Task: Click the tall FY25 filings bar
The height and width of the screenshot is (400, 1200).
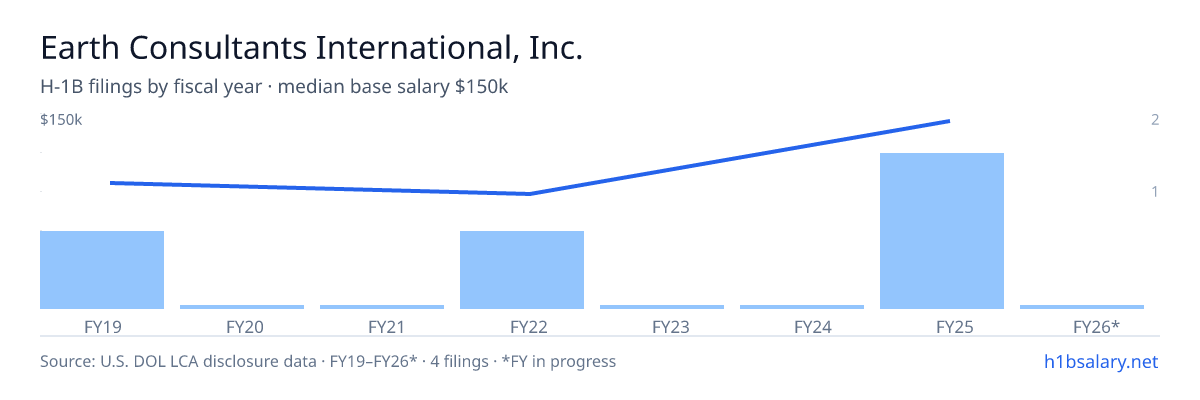Action: click(x=942, y=231)
